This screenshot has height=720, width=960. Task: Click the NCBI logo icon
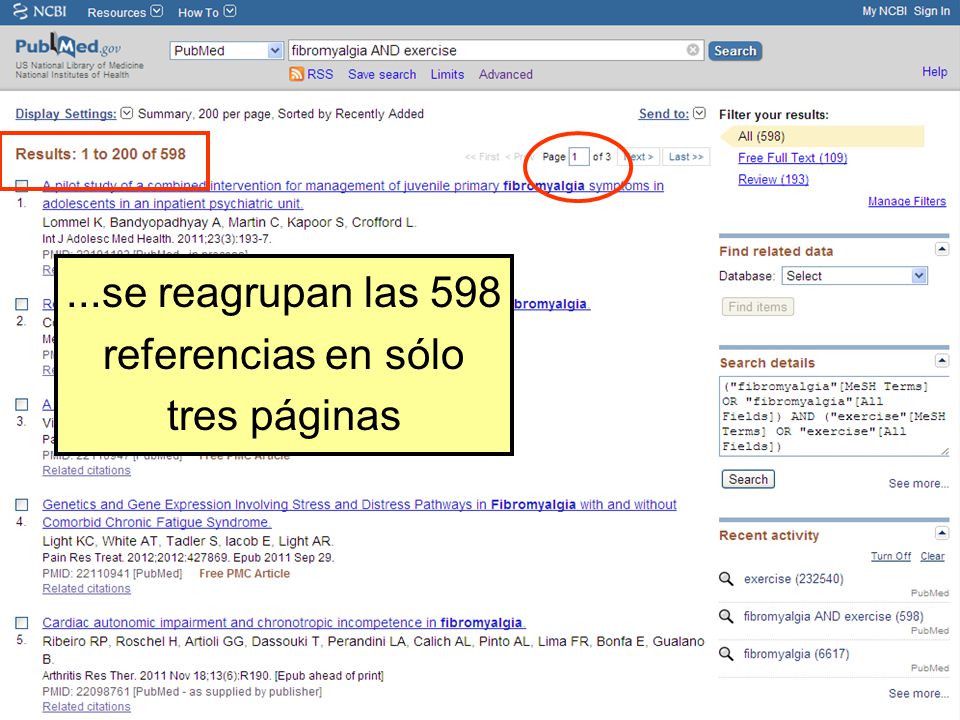(x=20, y=12)
